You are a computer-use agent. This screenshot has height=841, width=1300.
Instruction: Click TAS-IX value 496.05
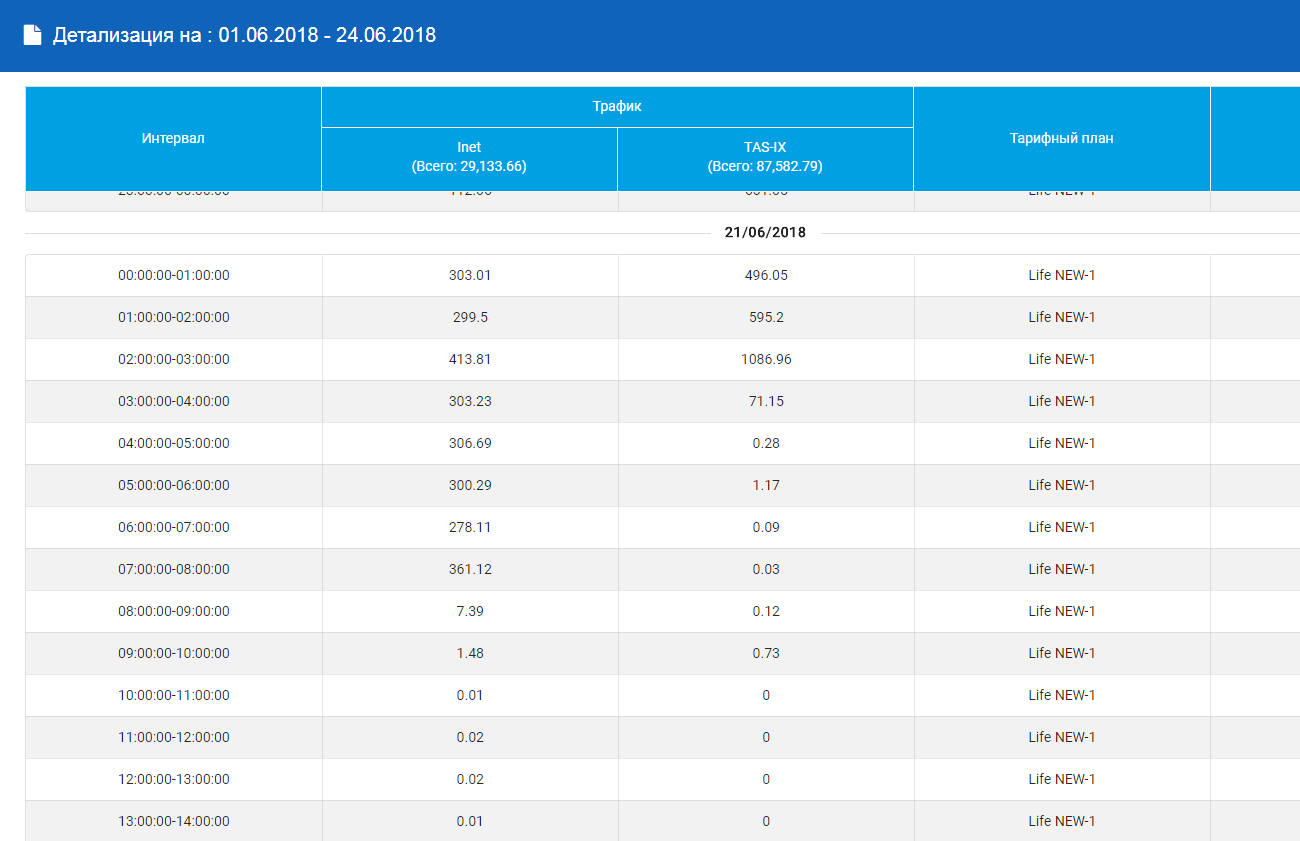(766, 275)
